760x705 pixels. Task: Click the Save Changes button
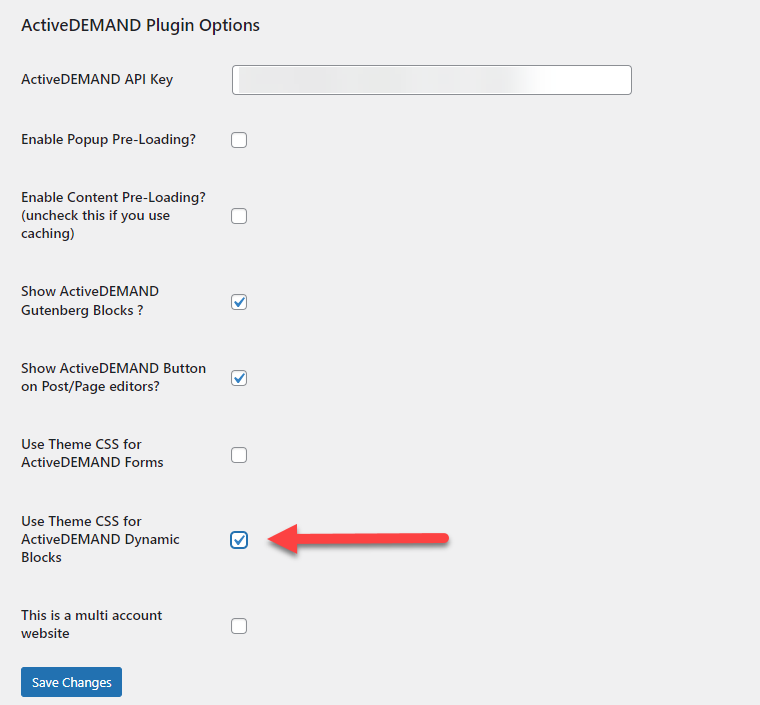coord(71,682)
